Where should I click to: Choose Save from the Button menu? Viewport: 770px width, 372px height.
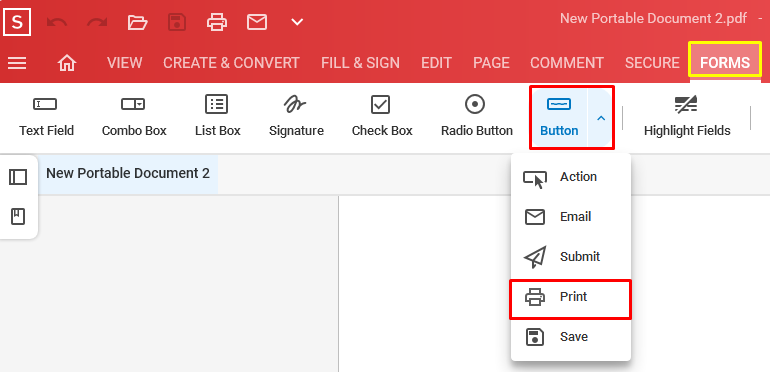pos(571,337)
